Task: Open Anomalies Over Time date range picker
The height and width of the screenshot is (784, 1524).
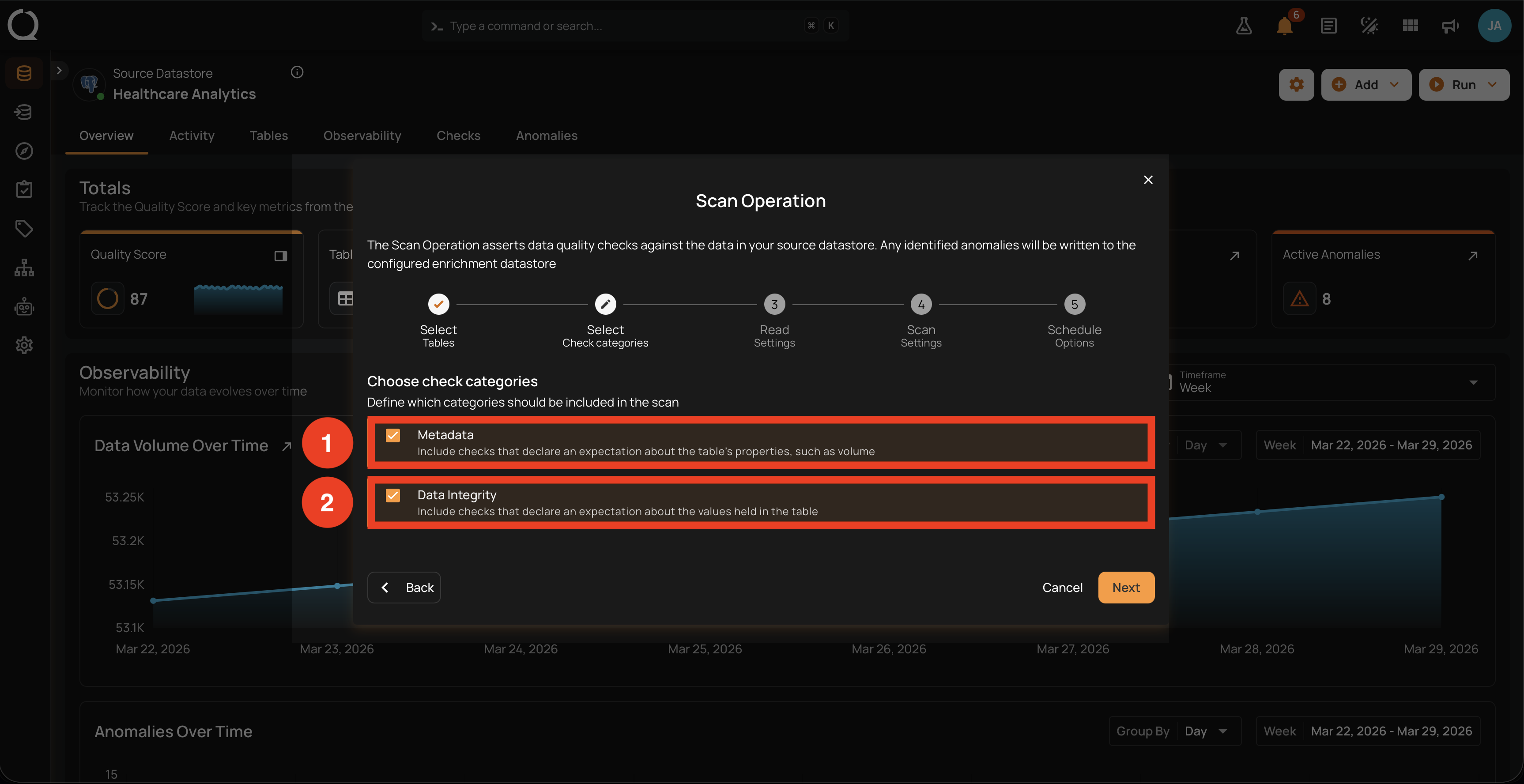Action: coord(1368,731)
